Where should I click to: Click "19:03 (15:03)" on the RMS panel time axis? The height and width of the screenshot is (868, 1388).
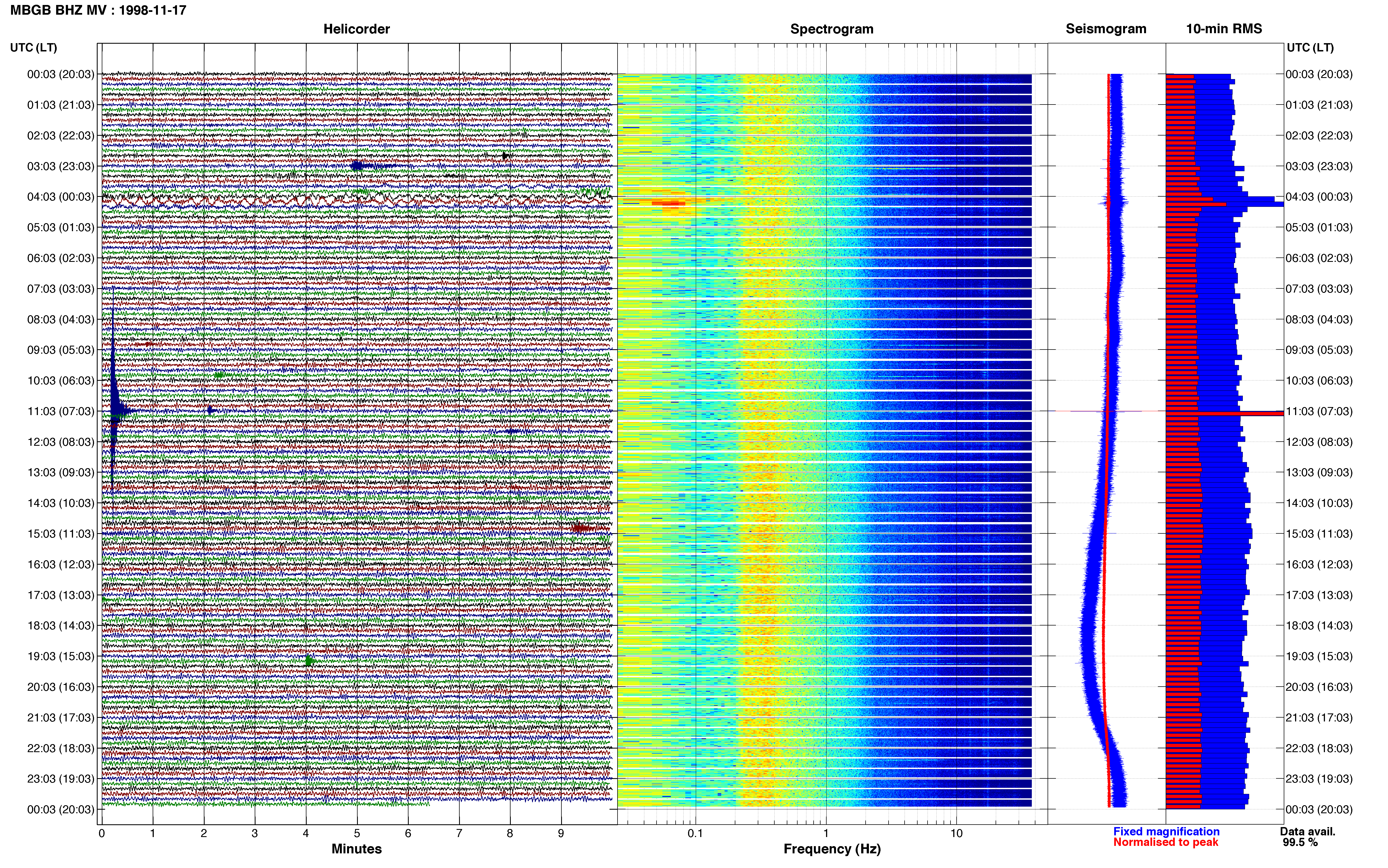click(1319, 656)
